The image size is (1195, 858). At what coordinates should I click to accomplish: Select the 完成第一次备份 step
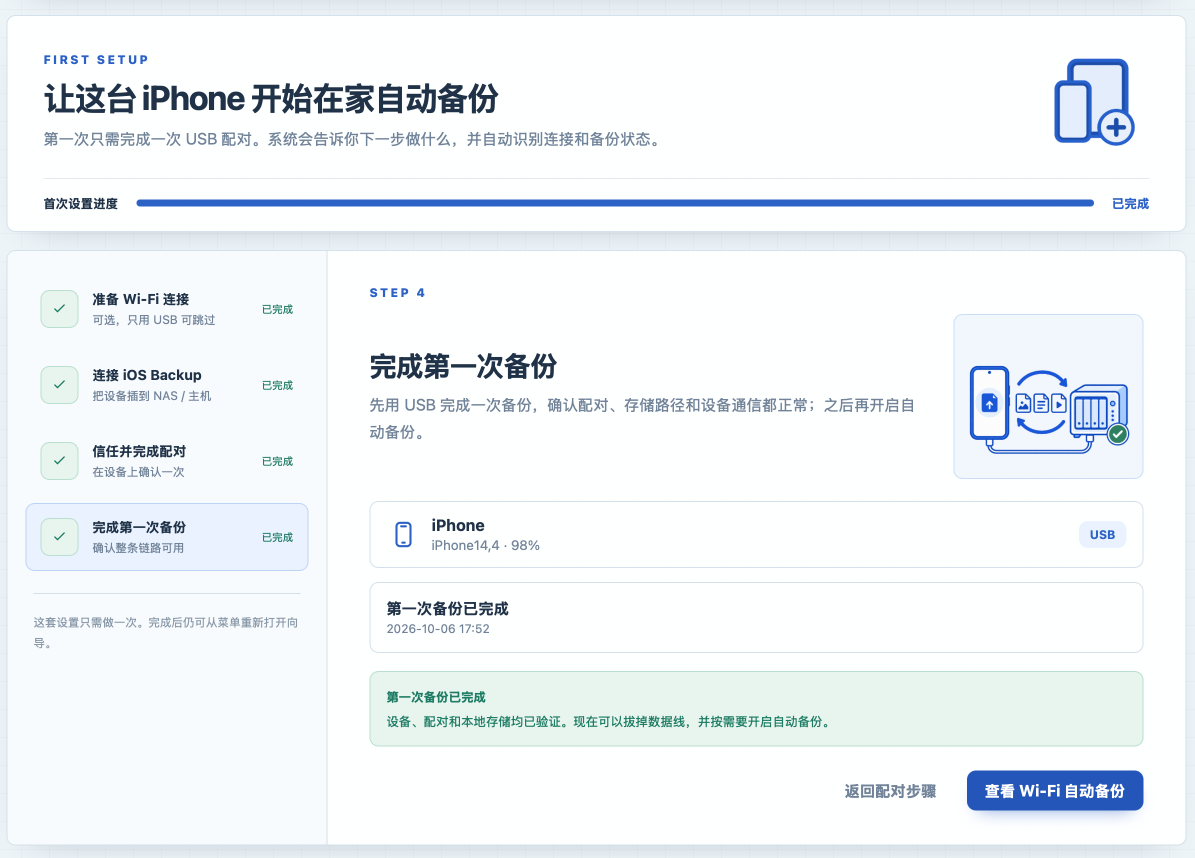click(167, 537)
